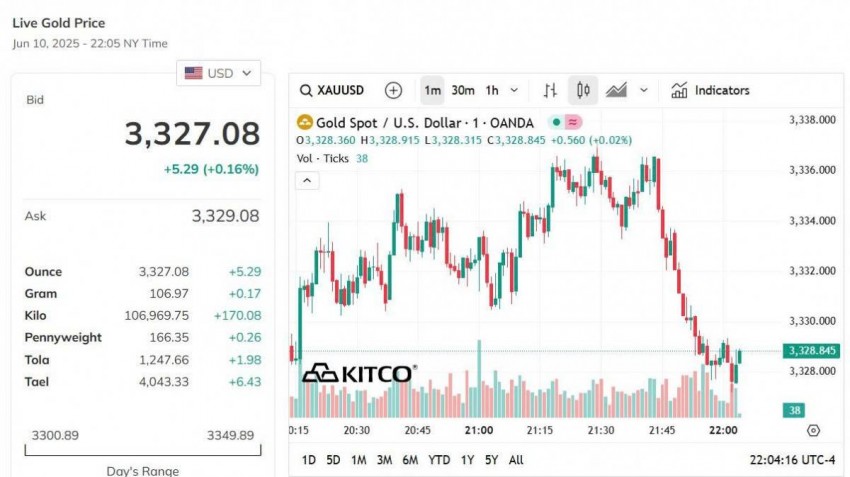850x477 pixels.
Task: Click the Kitco logo on the chart
Action: (x=358, y=373)
